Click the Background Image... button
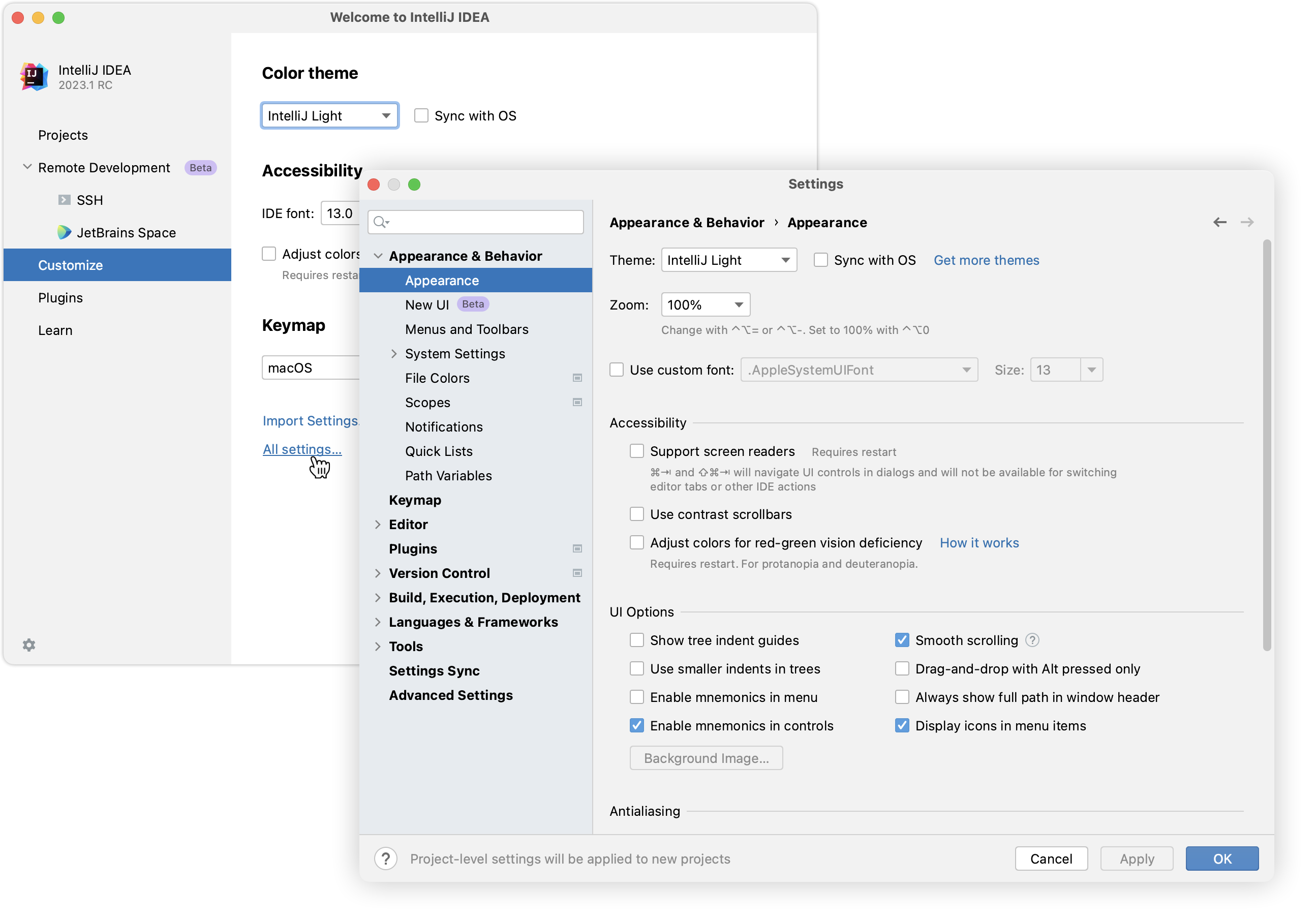Image resolution: width=1316 pixels, height=920 pixels. (x=706, y=758)
